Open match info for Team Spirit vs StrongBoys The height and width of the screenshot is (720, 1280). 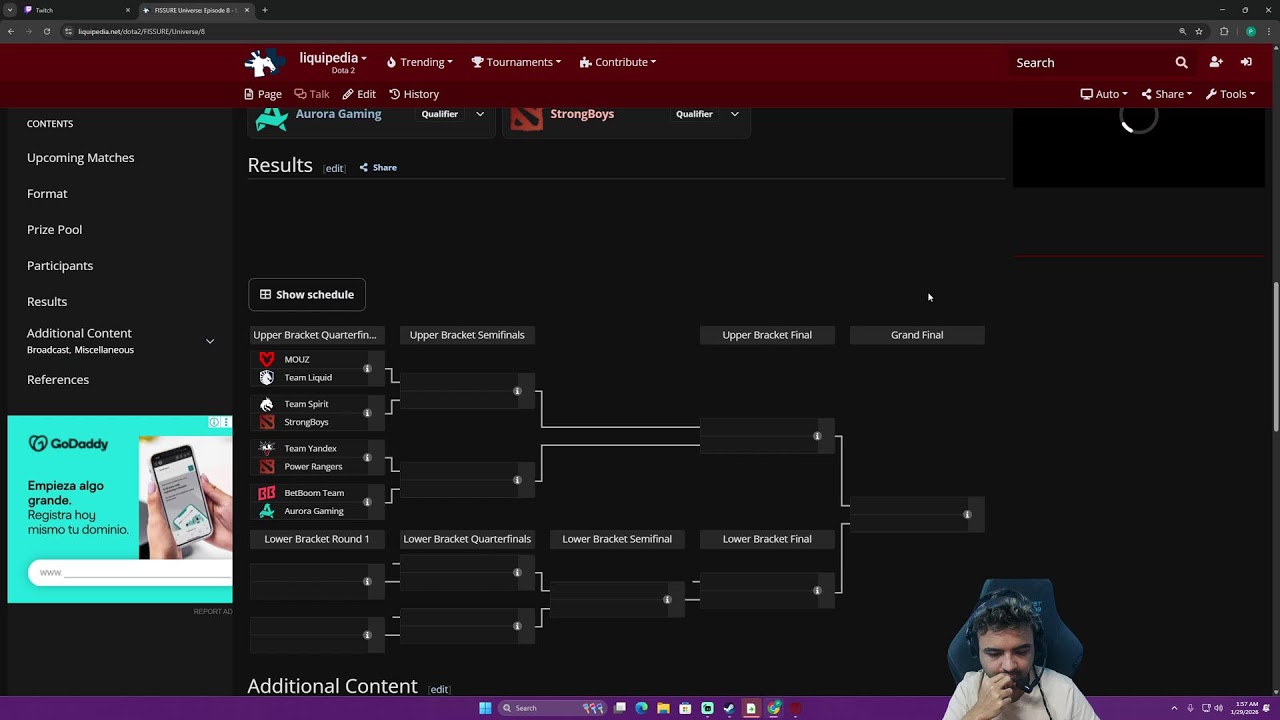tap(367, 413)
